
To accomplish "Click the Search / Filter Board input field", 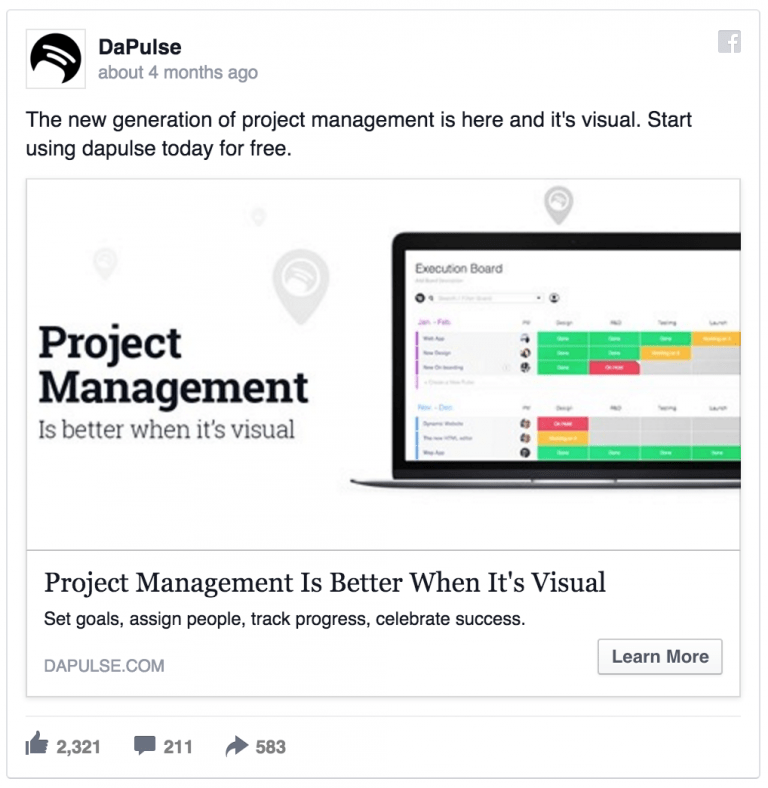I will pos(483,298).
